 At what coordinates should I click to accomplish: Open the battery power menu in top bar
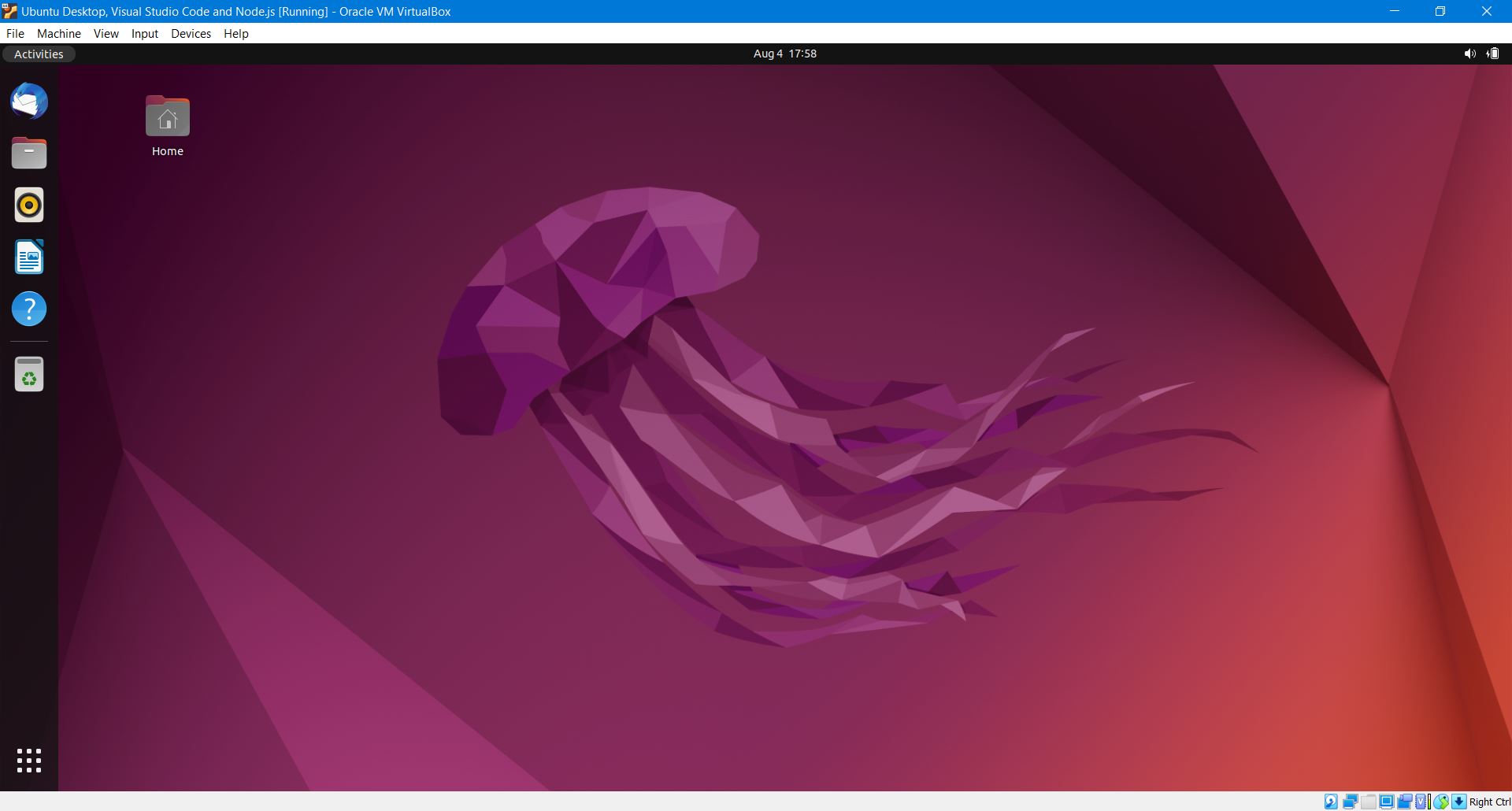click(1492, 54)
